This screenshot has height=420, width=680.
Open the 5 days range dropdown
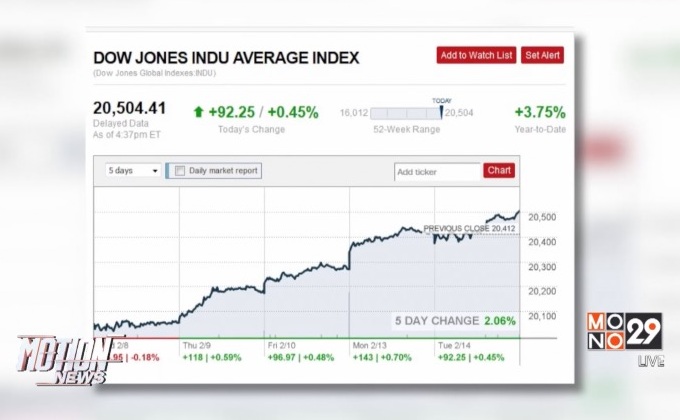133,171
